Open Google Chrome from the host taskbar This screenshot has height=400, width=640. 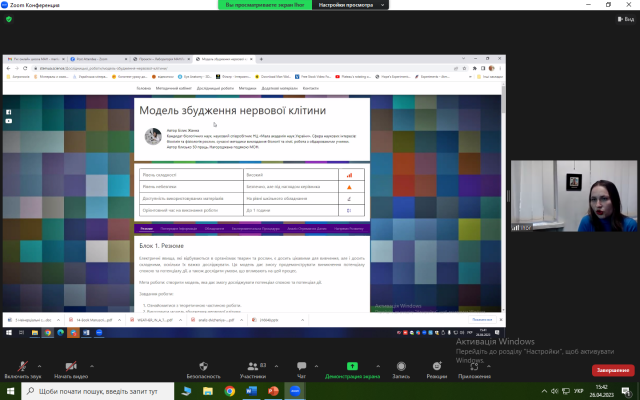click(x=229, y=391)
